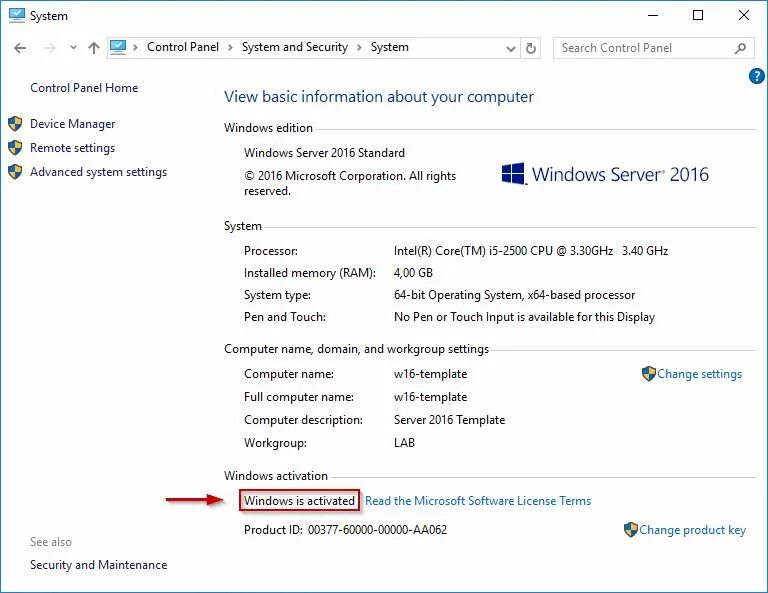The width and height of the screenshot is (768, 593).
Task: Click the System breadcrumb in address bar
Action: click(389, 47)
